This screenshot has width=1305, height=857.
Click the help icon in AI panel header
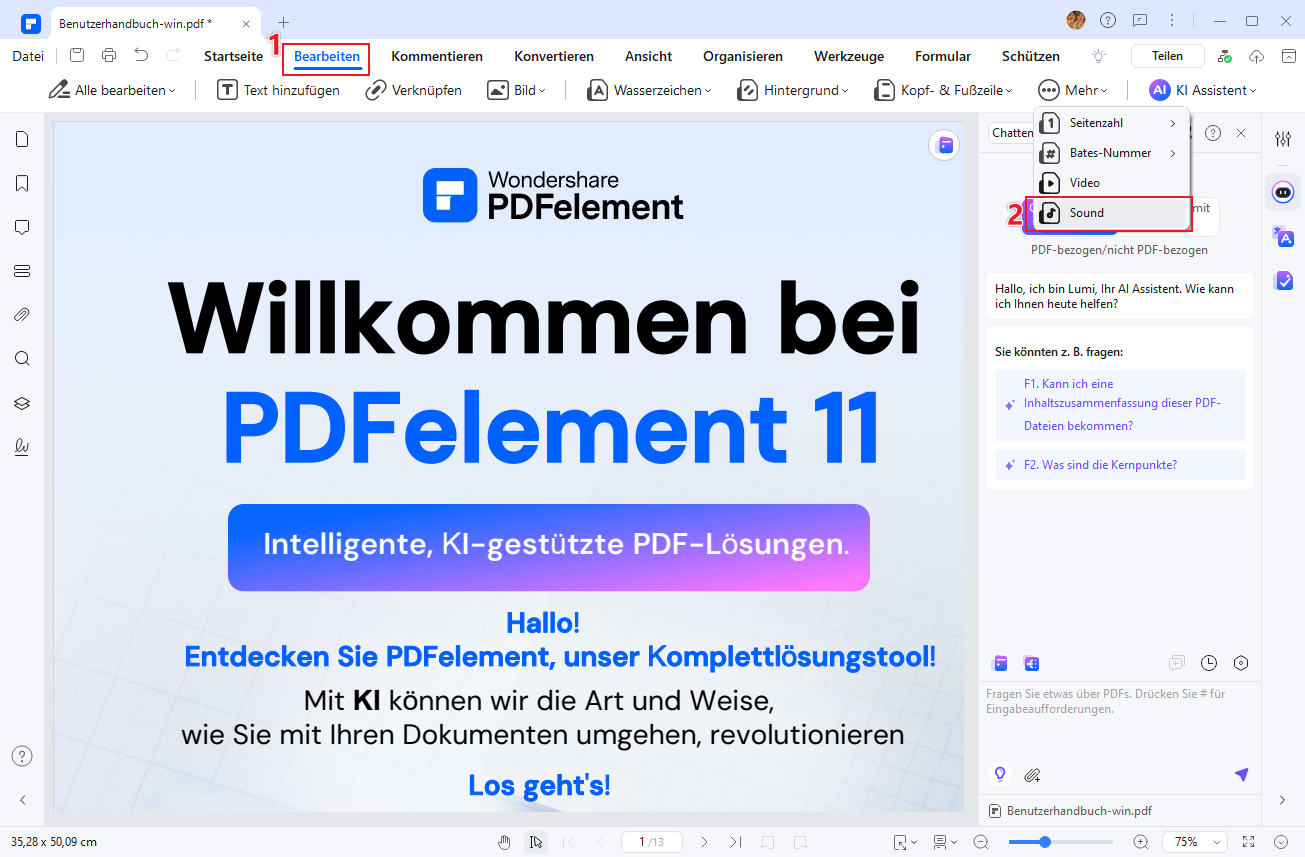[1213, 133]
